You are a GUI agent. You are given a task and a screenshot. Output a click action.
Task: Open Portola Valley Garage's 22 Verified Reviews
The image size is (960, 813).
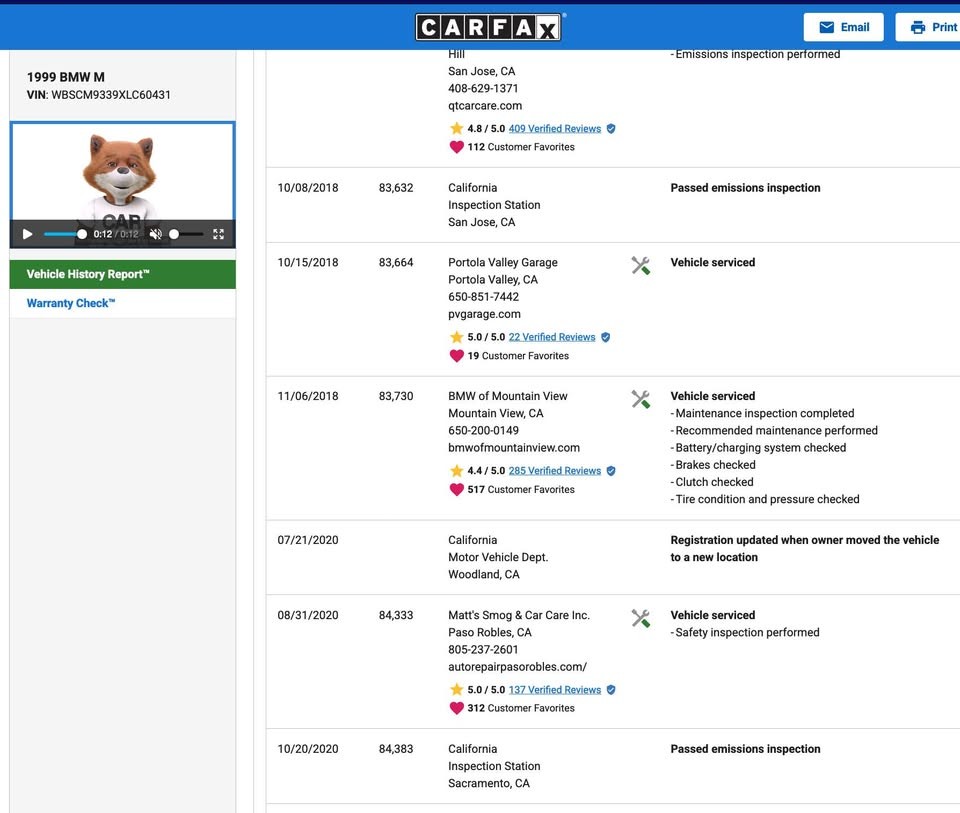coord(551,338)
